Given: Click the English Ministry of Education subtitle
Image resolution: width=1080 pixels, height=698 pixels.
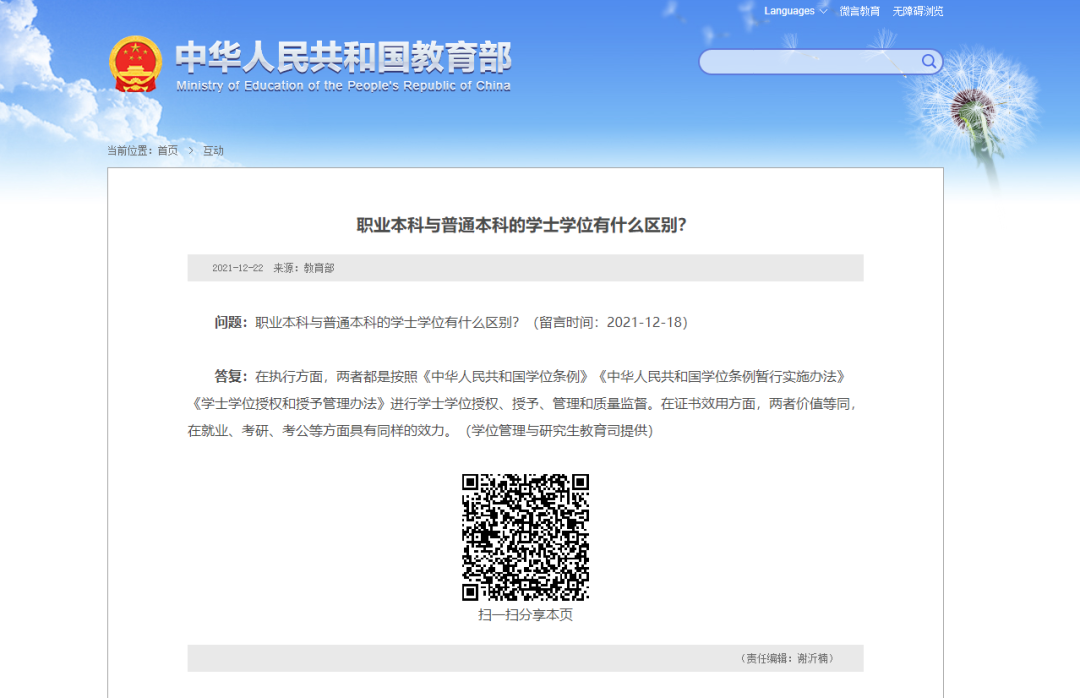Looking at the screenshot, I should (x=343, y=86).
